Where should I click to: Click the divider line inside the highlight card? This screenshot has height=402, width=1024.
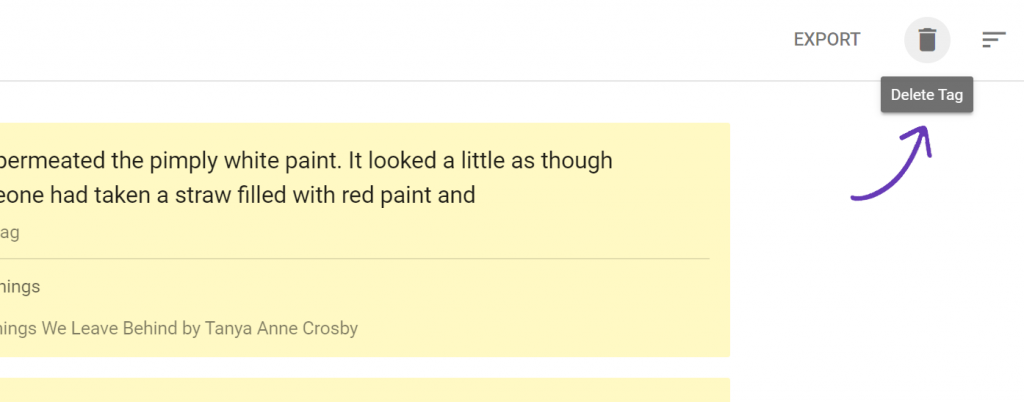coord(355,258)
